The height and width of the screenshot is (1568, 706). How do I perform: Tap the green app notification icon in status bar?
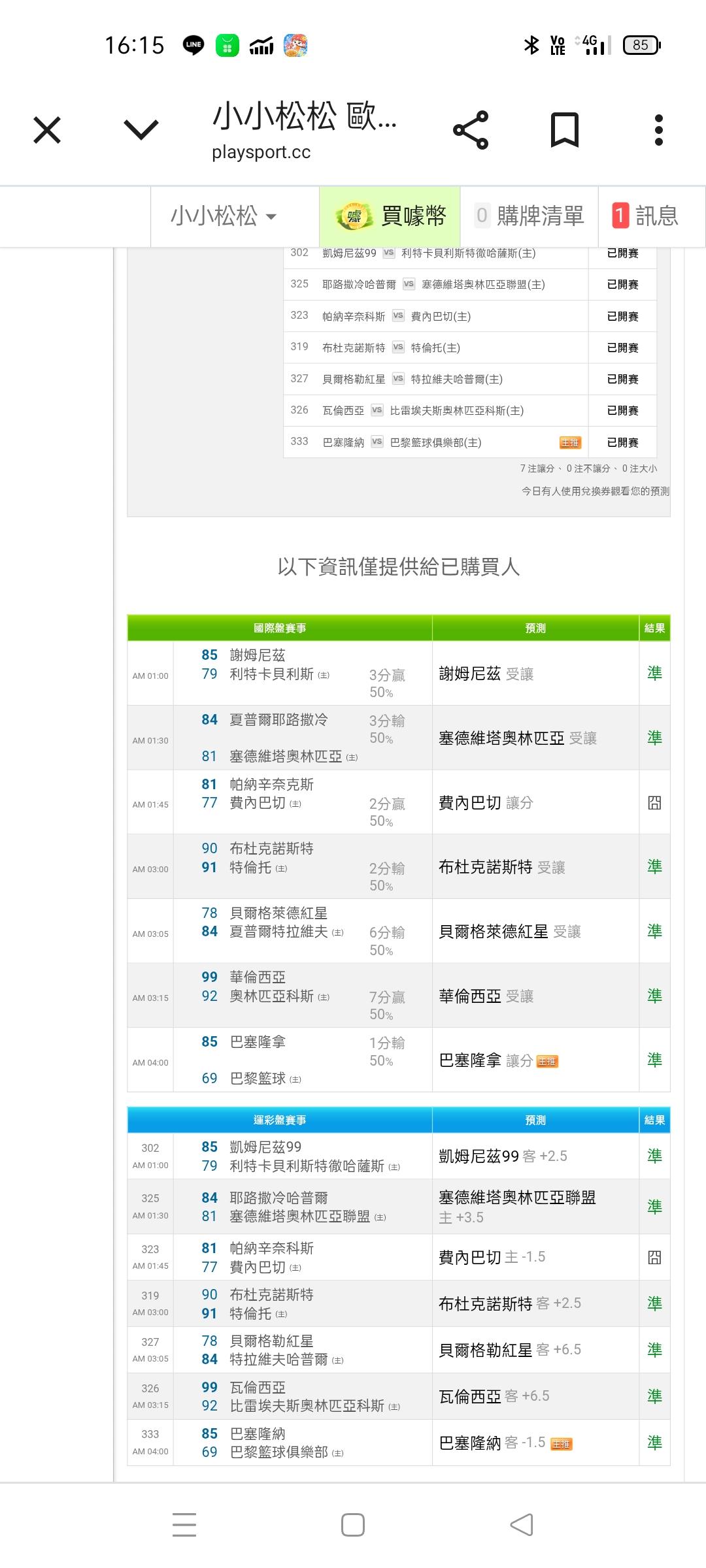(227, 45)
